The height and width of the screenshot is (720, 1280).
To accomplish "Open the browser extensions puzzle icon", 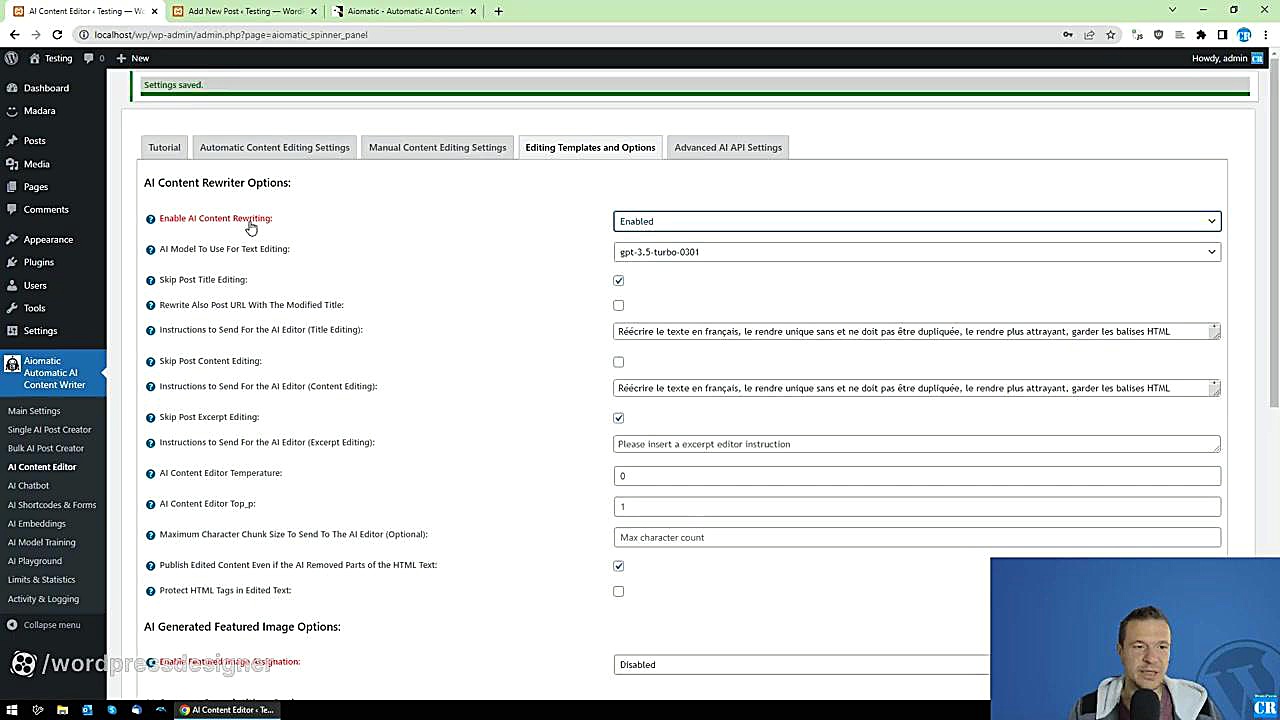I will (1201, 34).
